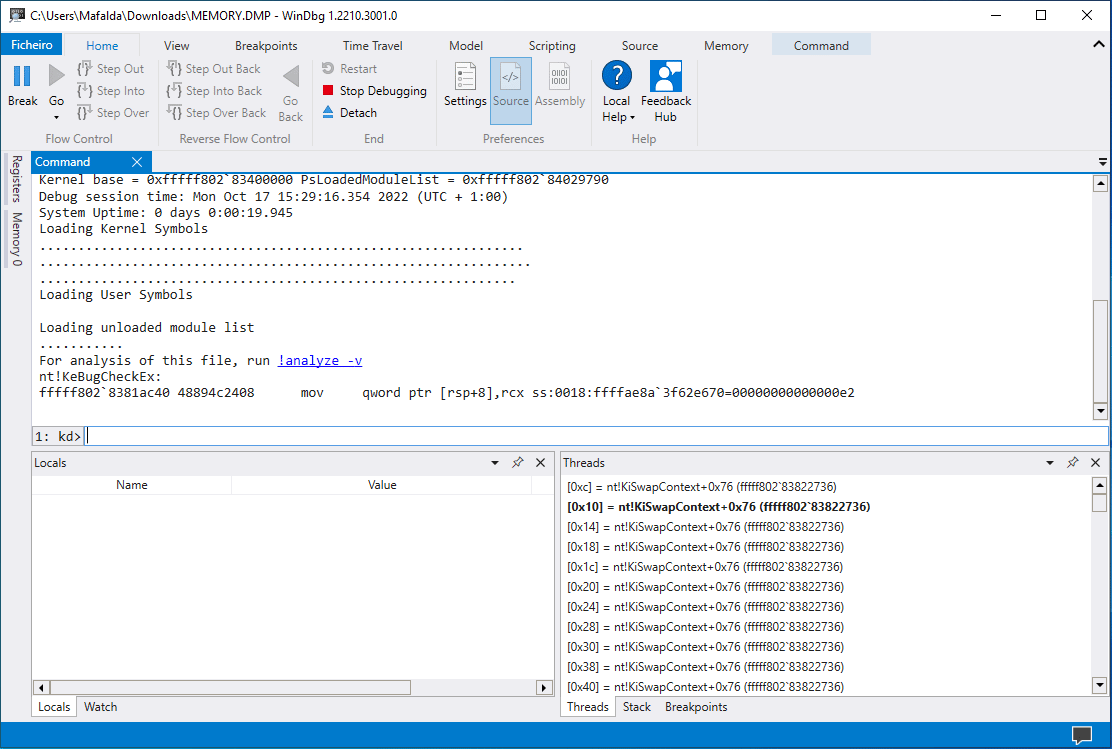Screen dimensions: 1112x750
Task: Click the Go play icon
Action: pyautogui.click(x=56, y=75)
